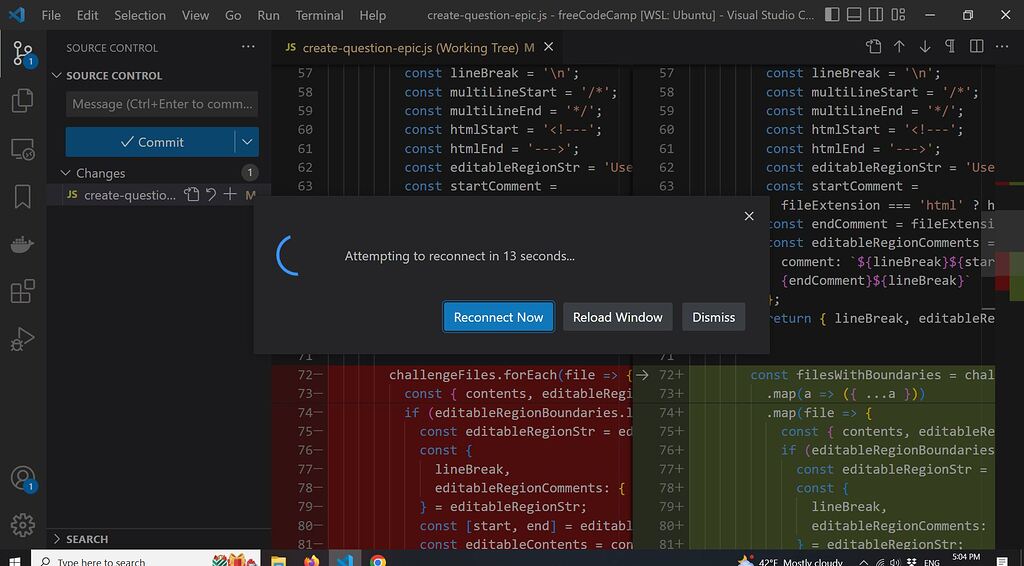Click the Reconnect Now button
The image size is (1024, 566).
coord(498,317)
